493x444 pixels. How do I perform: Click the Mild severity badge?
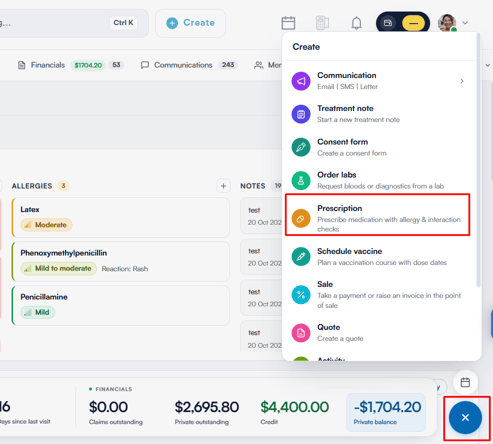pos(38,312)
